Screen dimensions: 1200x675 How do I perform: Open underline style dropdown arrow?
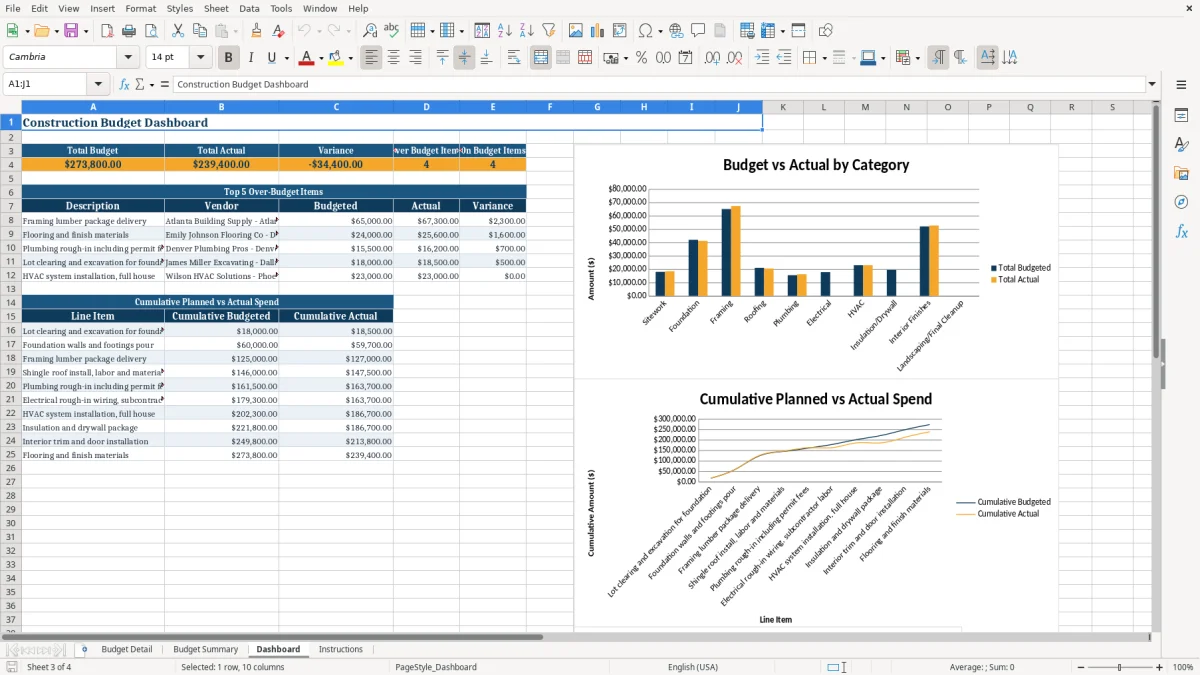click(x=285, y=58)
